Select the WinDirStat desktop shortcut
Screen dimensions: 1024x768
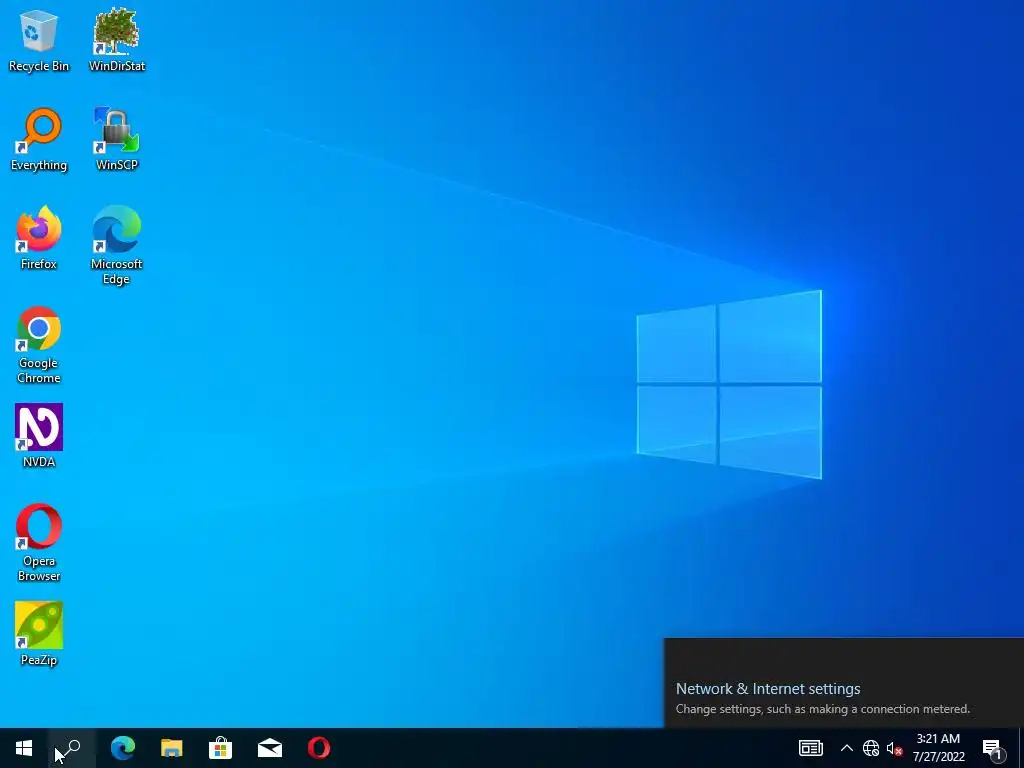(117, 41)
